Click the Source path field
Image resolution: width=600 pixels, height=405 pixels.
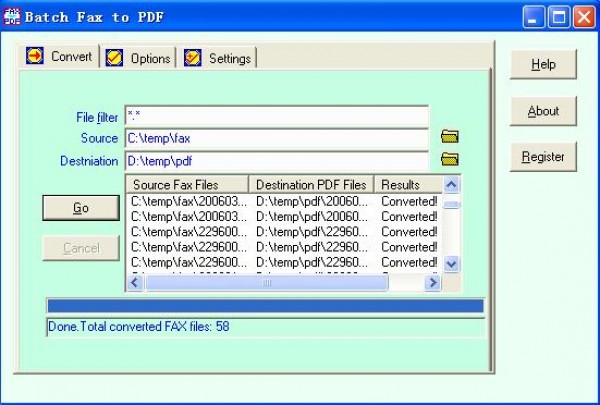[276, 139]
